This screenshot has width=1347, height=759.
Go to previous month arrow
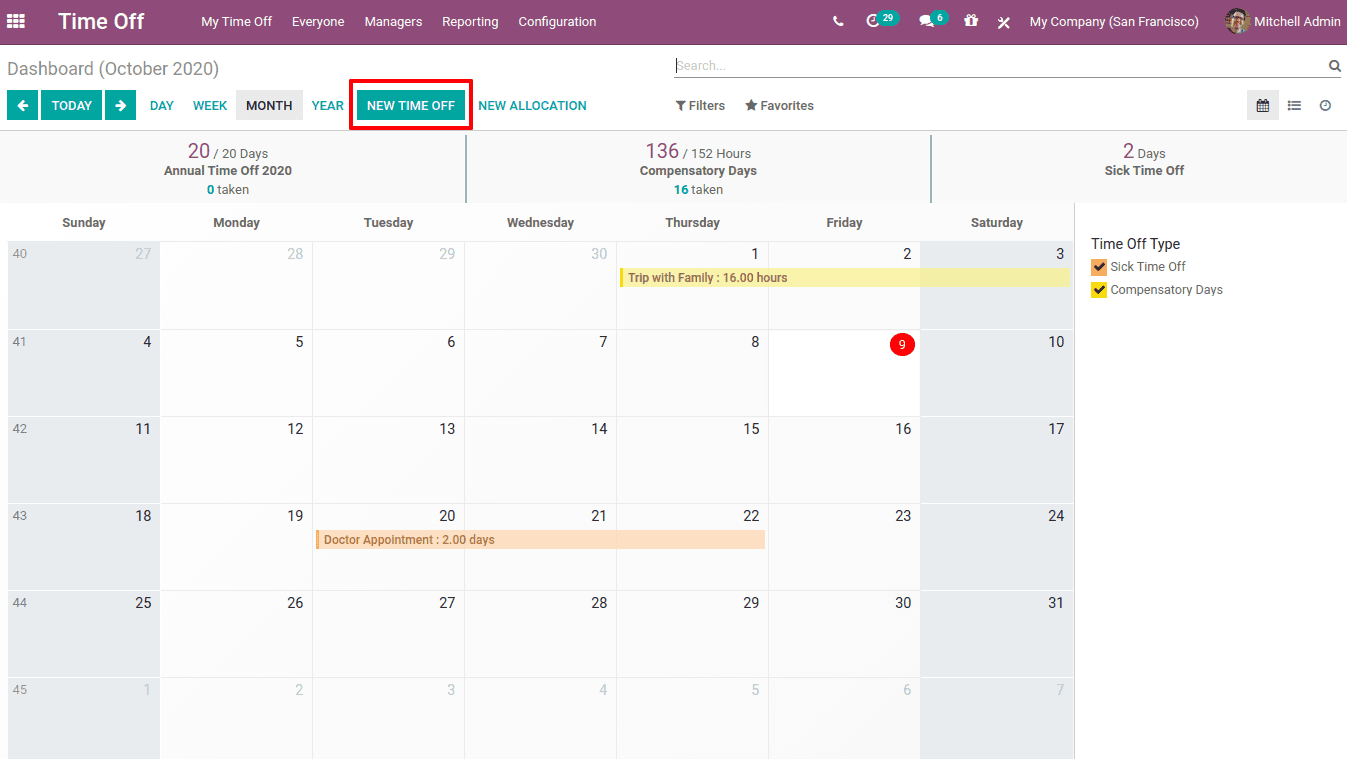coord(22,105)
